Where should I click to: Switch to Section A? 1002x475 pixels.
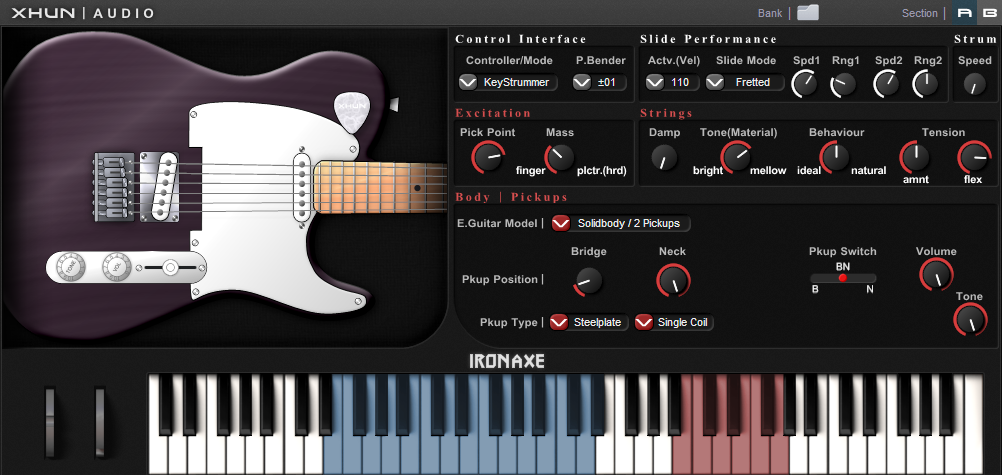click(964, 13)
